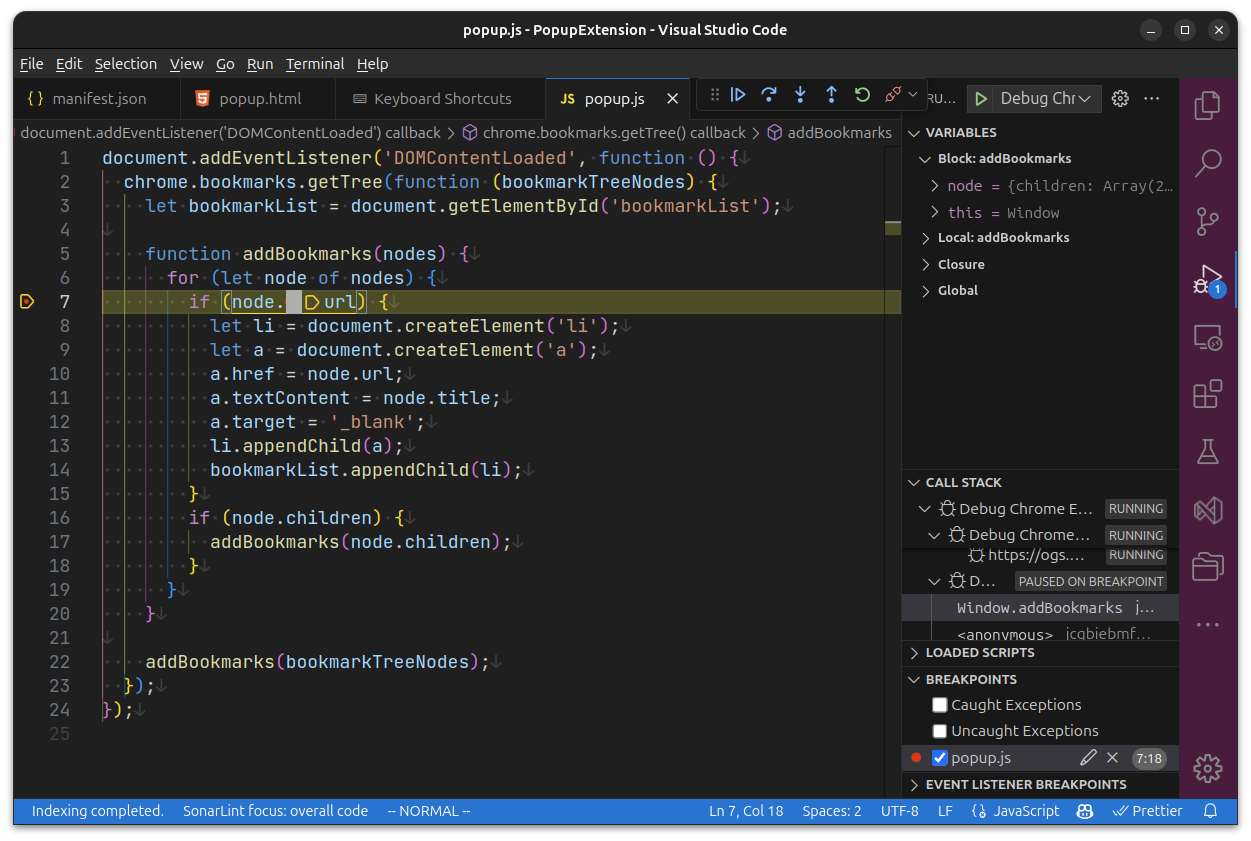Step out of the current function
The width and height of the screenshot is (1251, 841).
pos(831,95)
